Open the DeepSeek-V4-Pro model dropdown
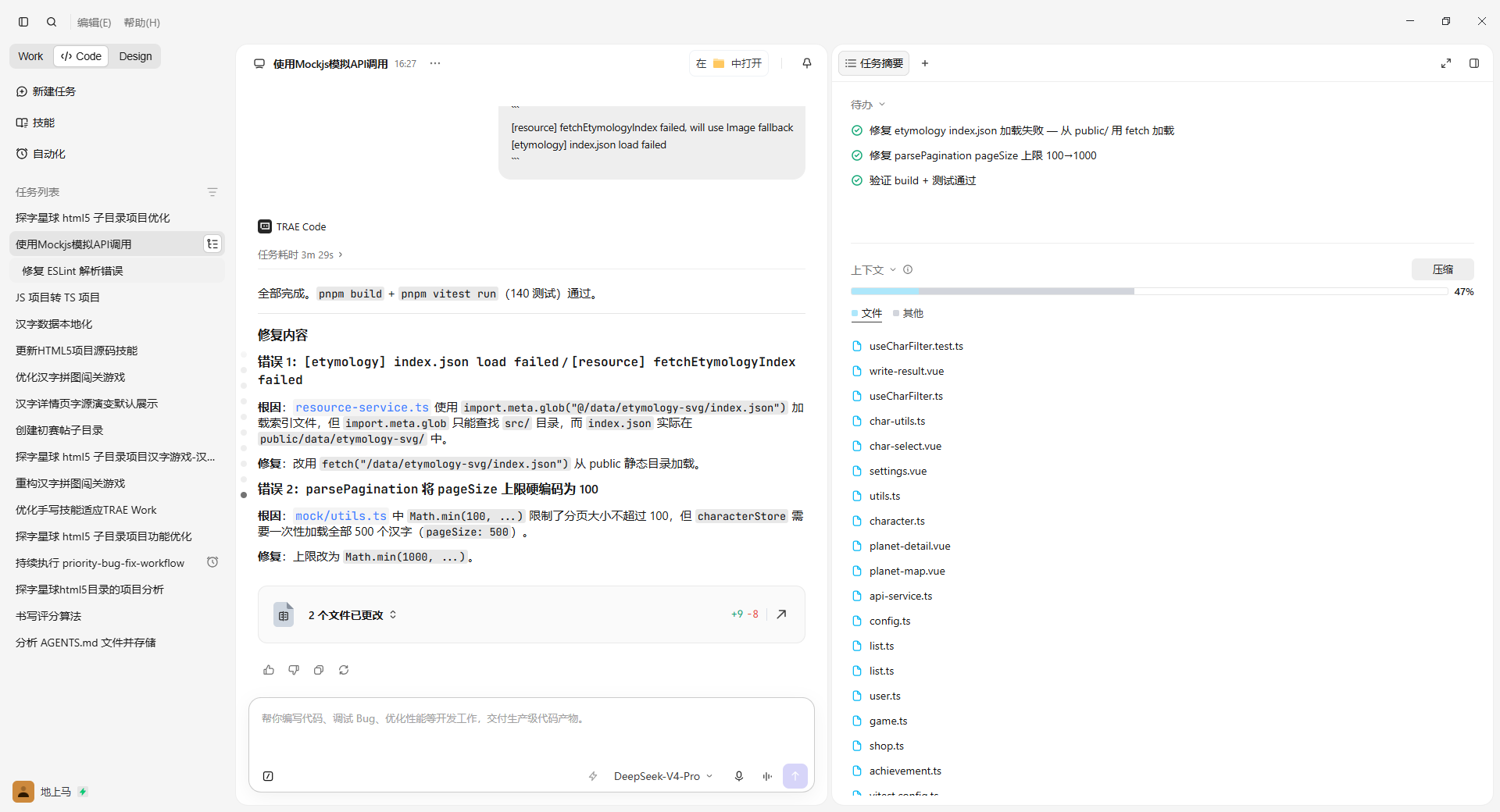Screen dimensions: 1500x812 click(663, 776)
